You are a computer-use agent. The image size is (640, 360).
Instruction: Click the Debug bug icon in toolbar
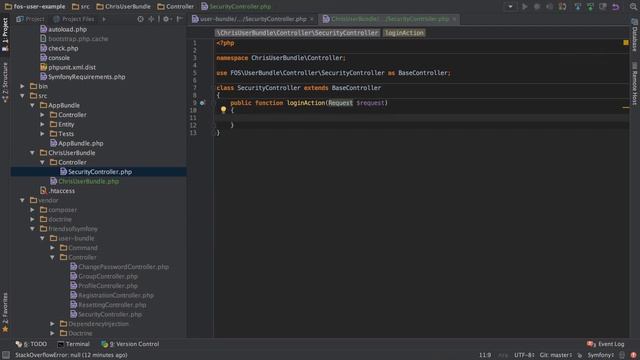537,7
